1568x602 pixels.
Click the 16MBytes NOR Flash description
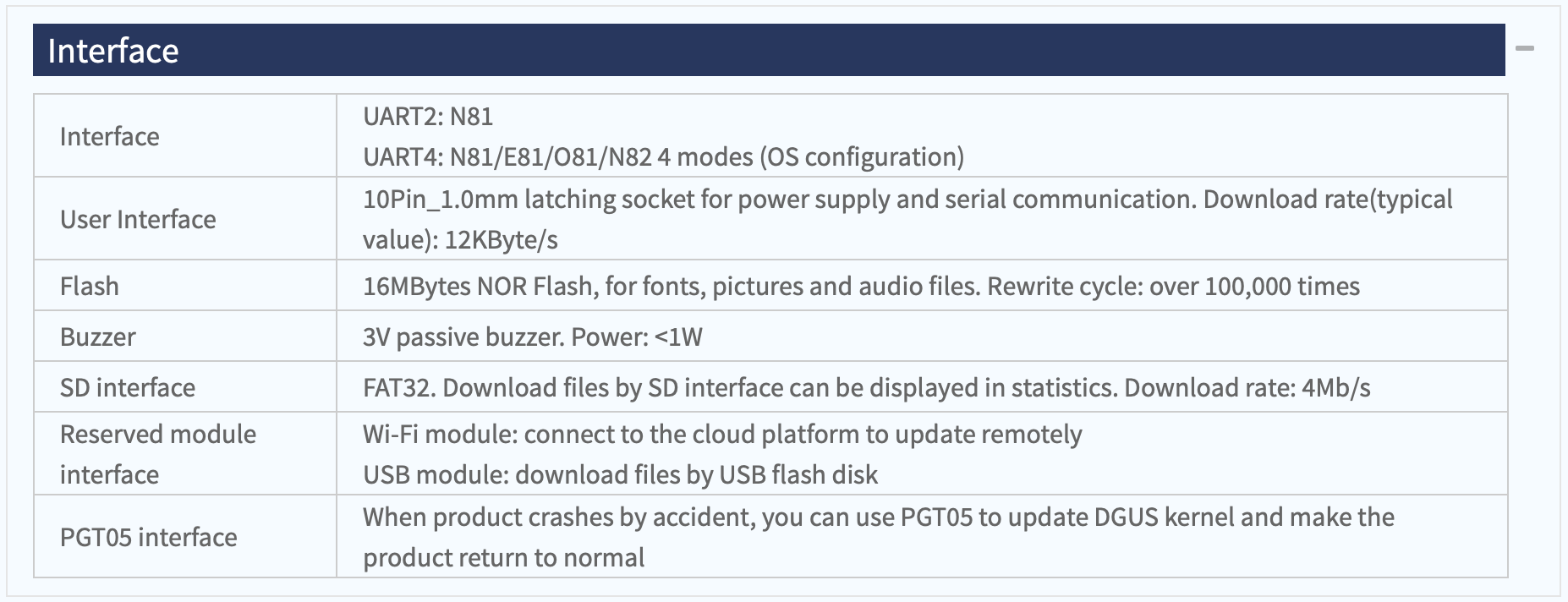coord(861,286)
